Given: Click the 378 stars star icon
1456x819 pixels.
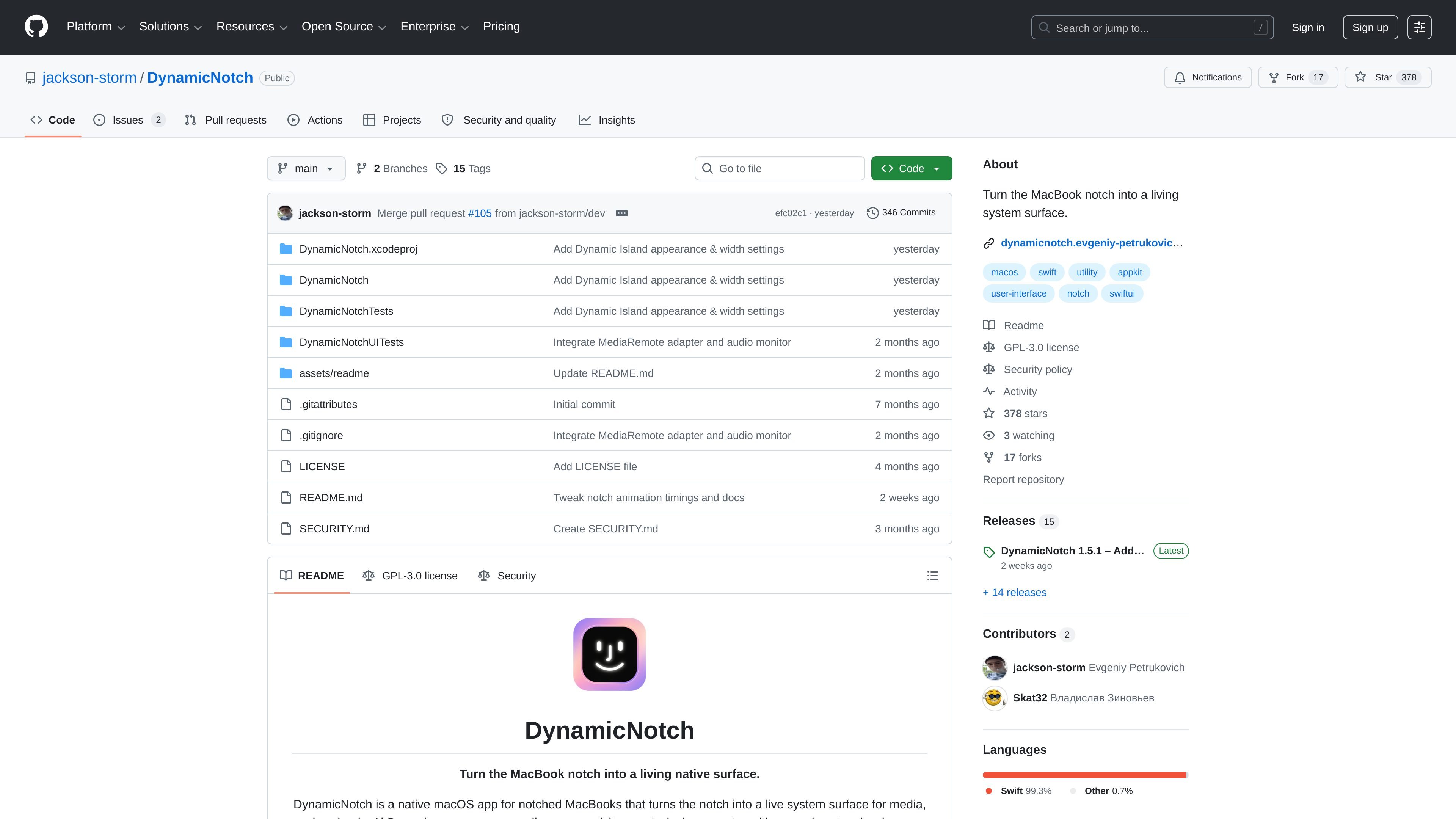Looking at the screenshot, I should coord(988,413).
